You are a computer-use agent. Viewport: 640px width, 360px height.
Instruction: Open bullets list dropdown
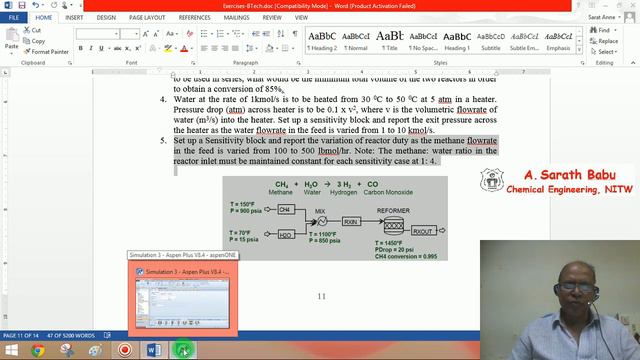(x=212, y=34)
